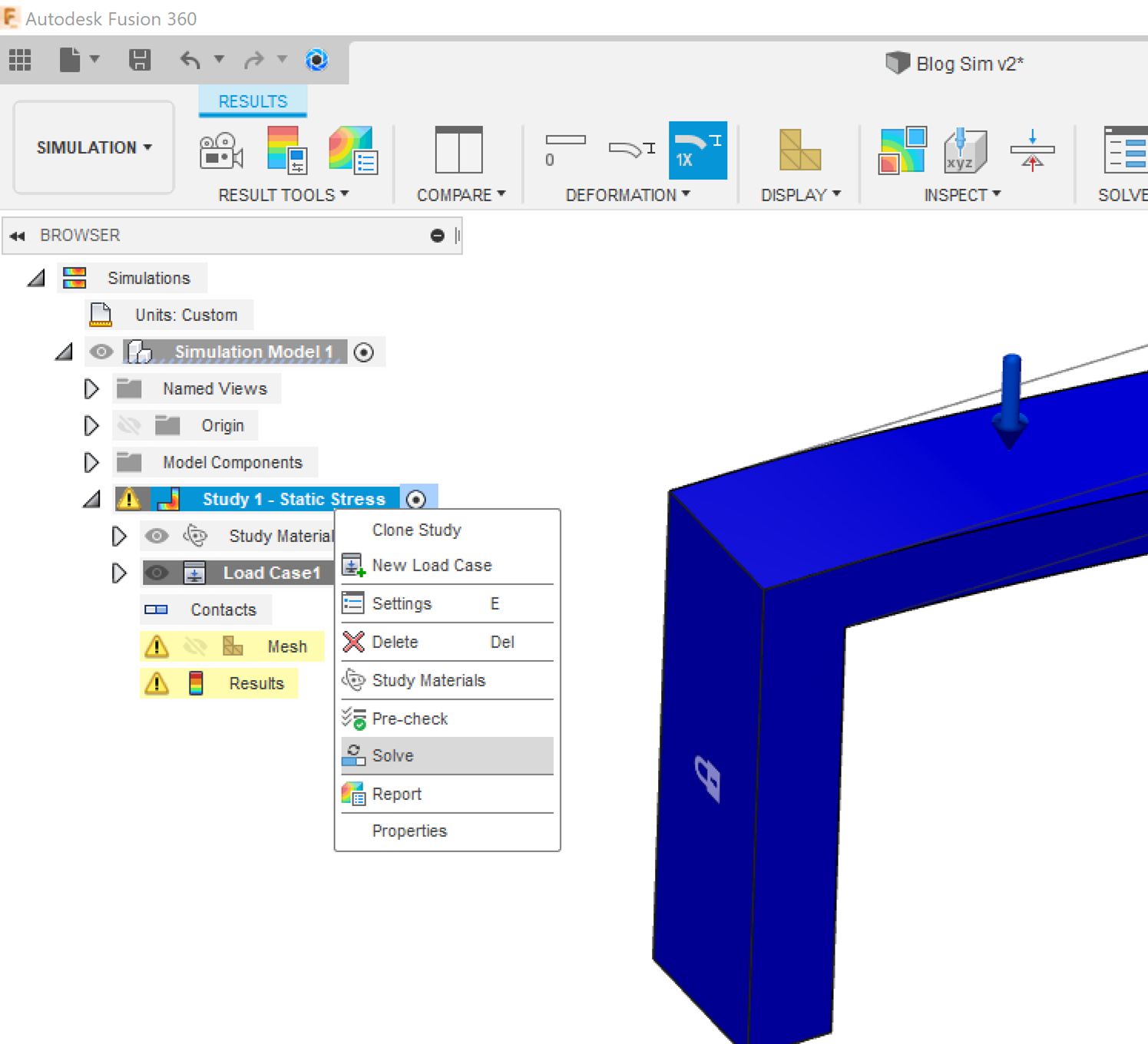Toggle visibility of Simulation Model 1
Image resolution: width=1148 pixels, height=1044 pixels.
[101, 352]
